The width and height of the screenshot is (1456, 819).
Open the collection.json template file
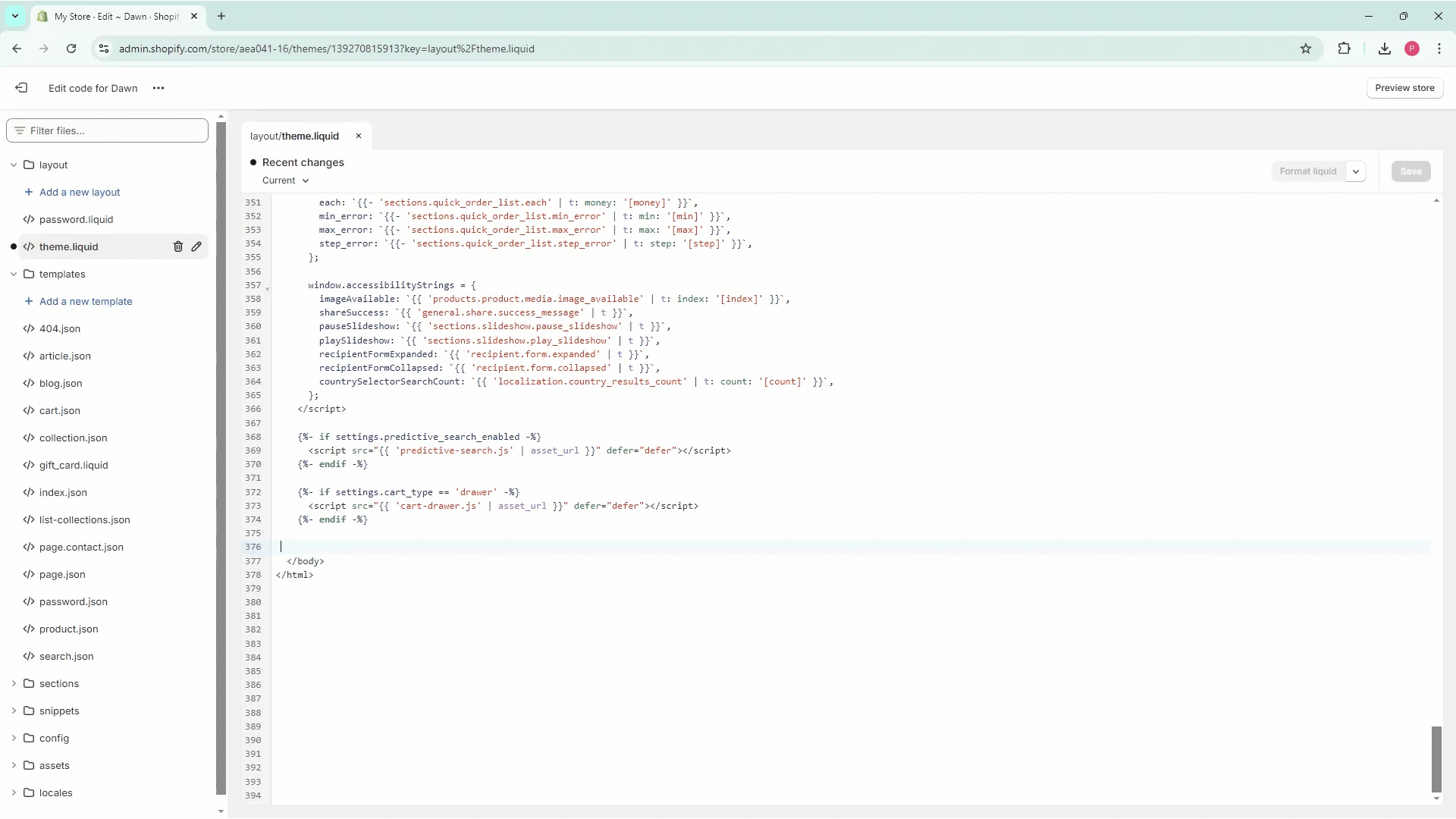(74, 438)
